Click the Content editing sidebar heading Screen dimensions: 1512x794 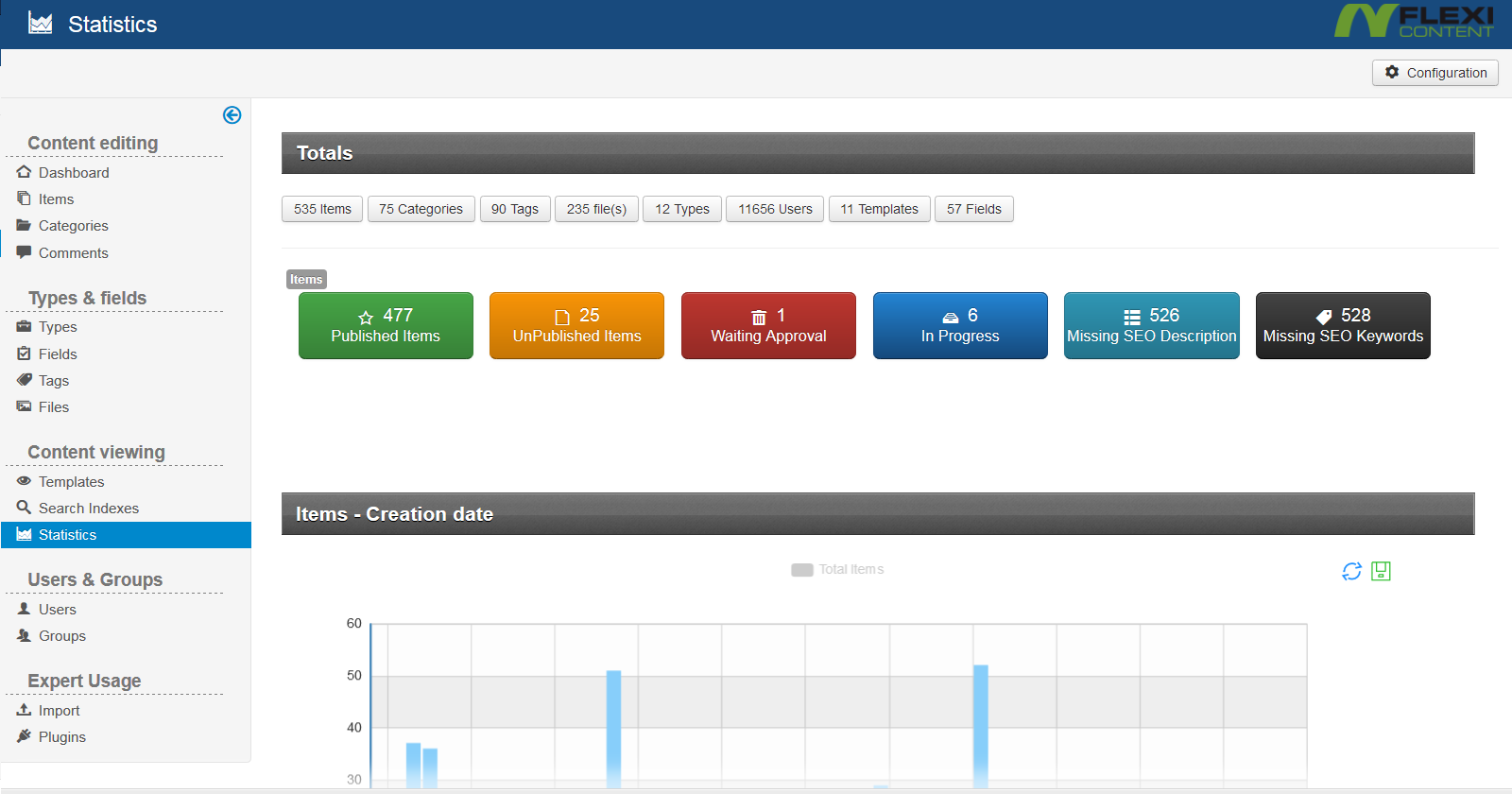pos(93,143)
